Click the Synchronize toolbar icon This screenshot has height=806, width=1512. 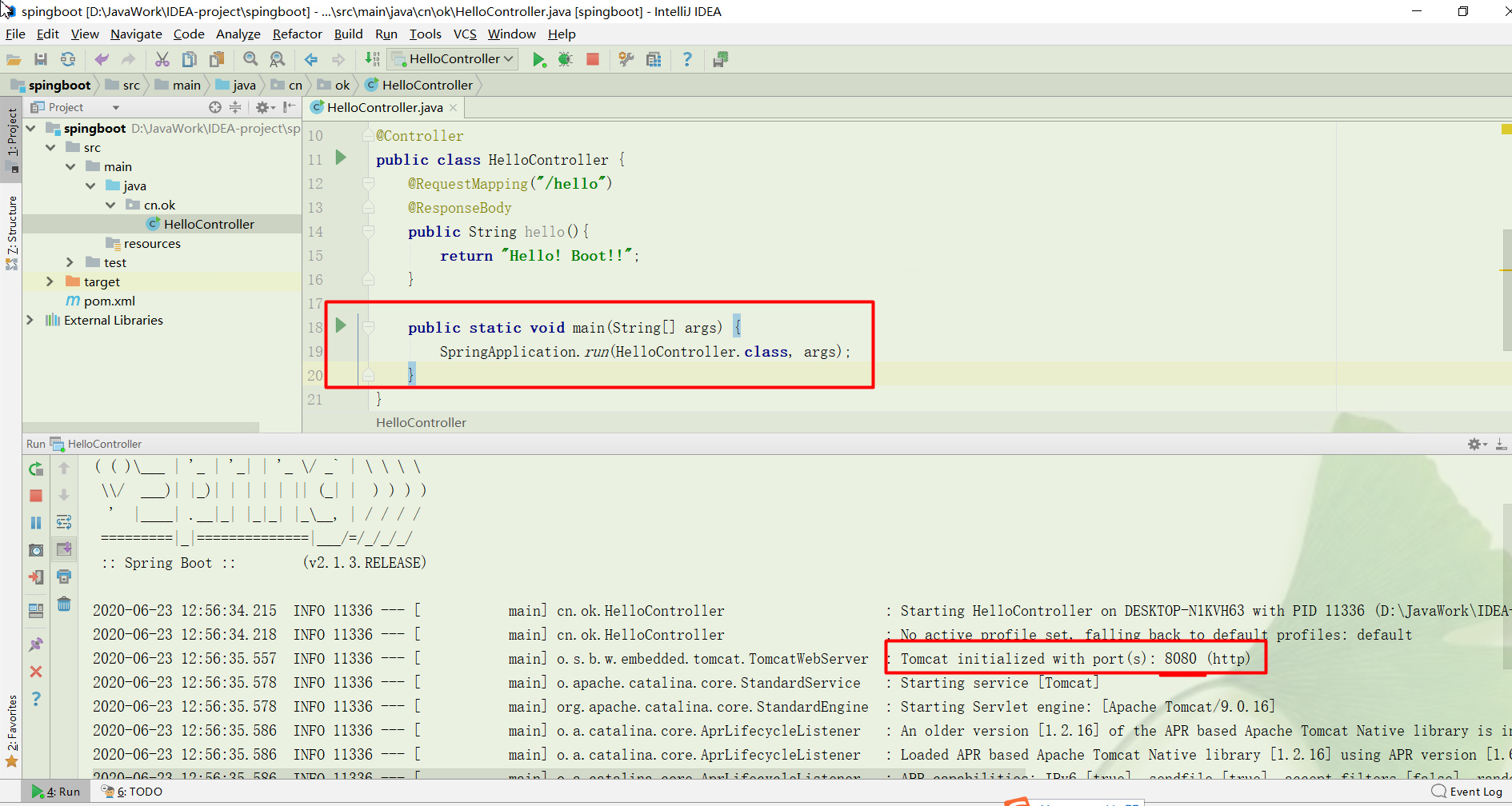[68, 59]
